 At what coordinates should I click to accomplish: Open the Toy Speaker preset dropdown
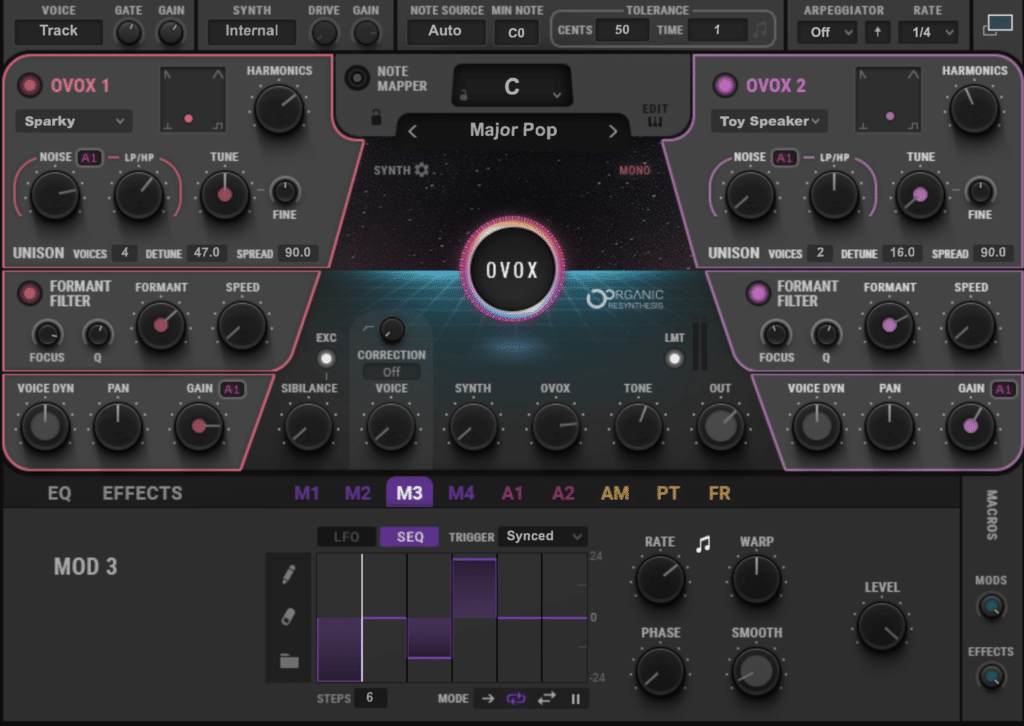pos(768,120)
